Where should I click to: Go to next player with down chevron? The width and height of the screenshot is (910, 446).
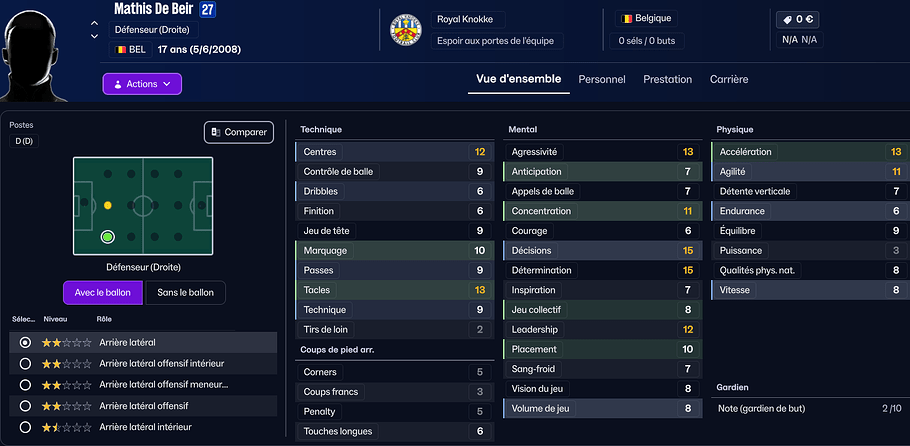pos(94,36)
